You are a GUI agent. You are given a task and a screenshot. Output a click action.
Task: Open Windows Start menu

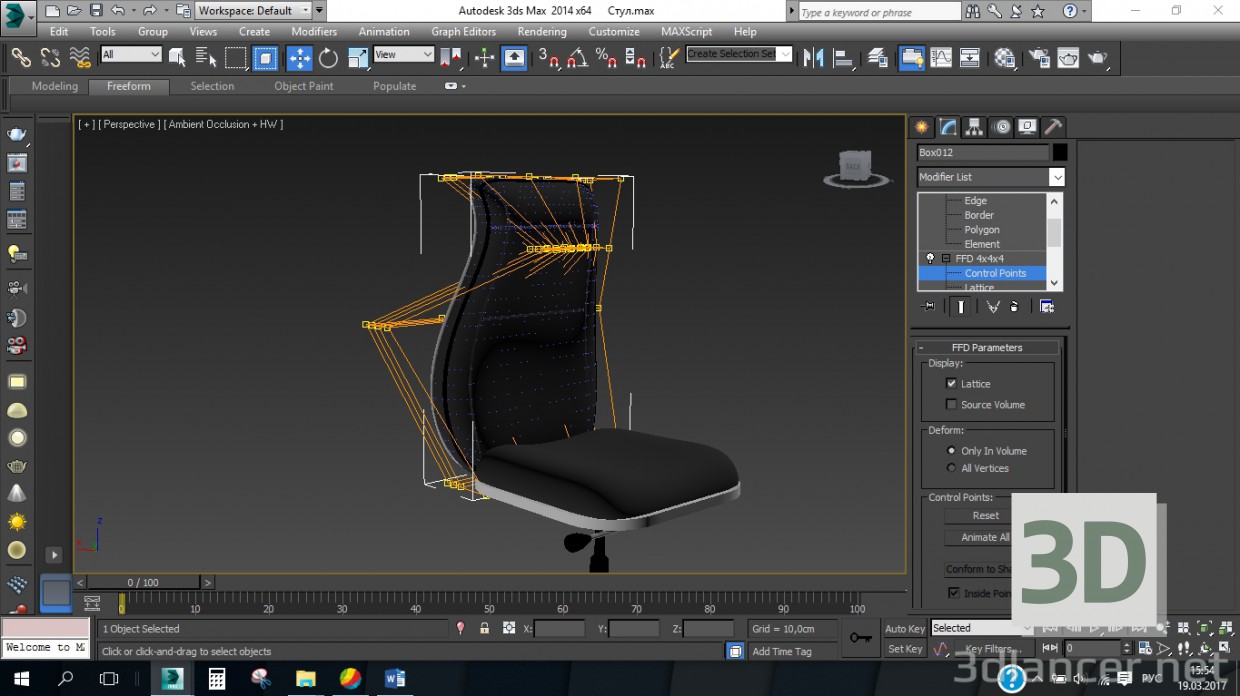click(x=22, y=679)
